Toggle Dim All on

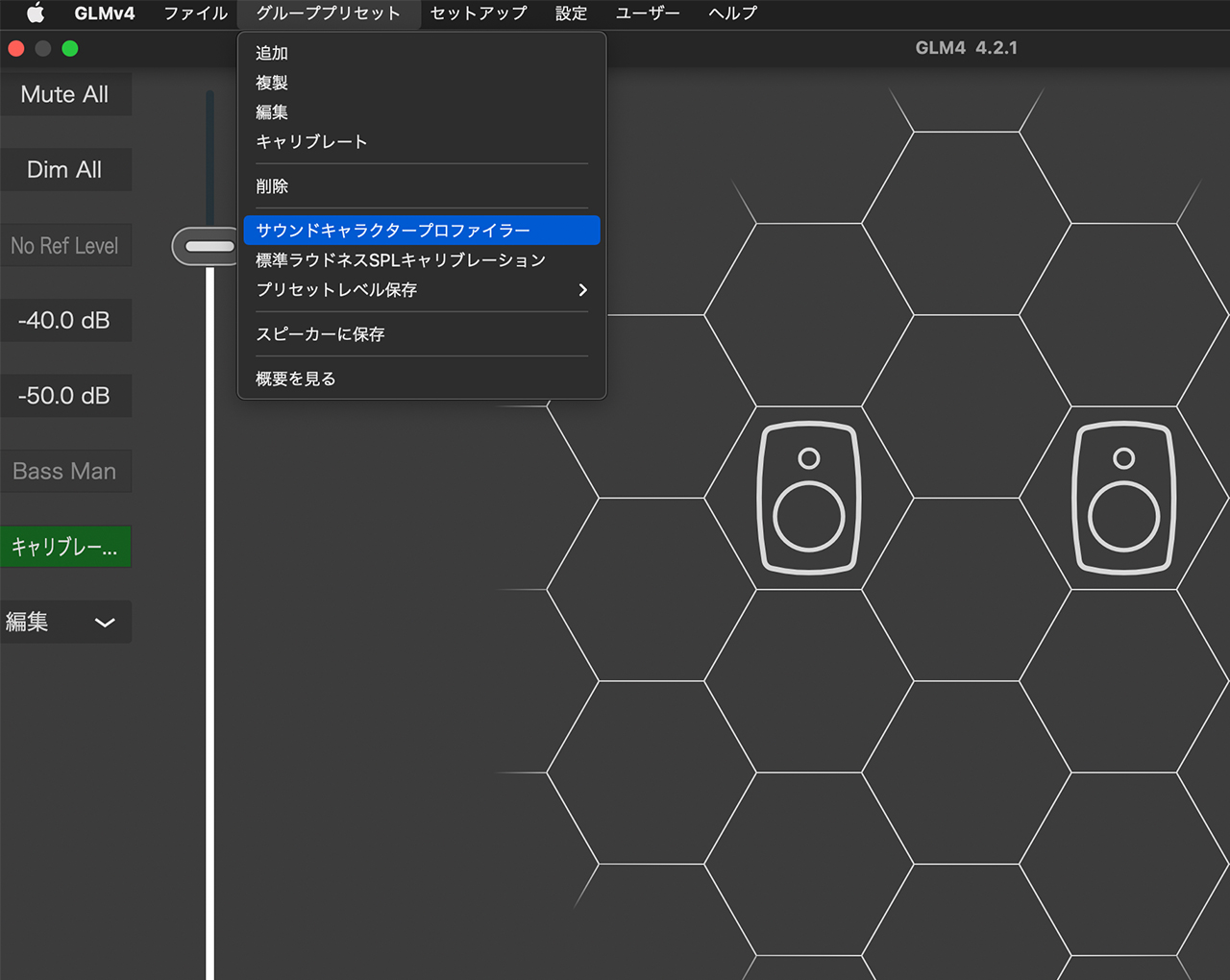pos(63,169)
